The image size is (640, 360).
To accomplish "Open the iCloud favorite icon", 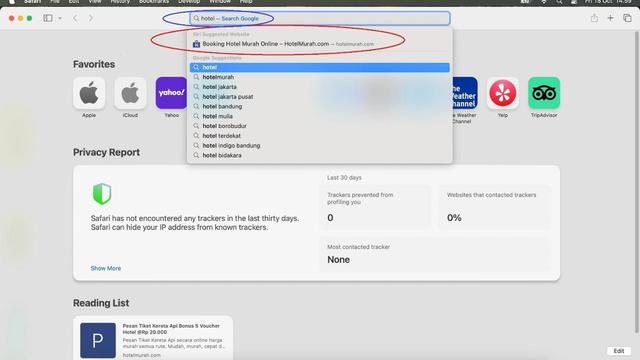I will (x=130, y=93).
